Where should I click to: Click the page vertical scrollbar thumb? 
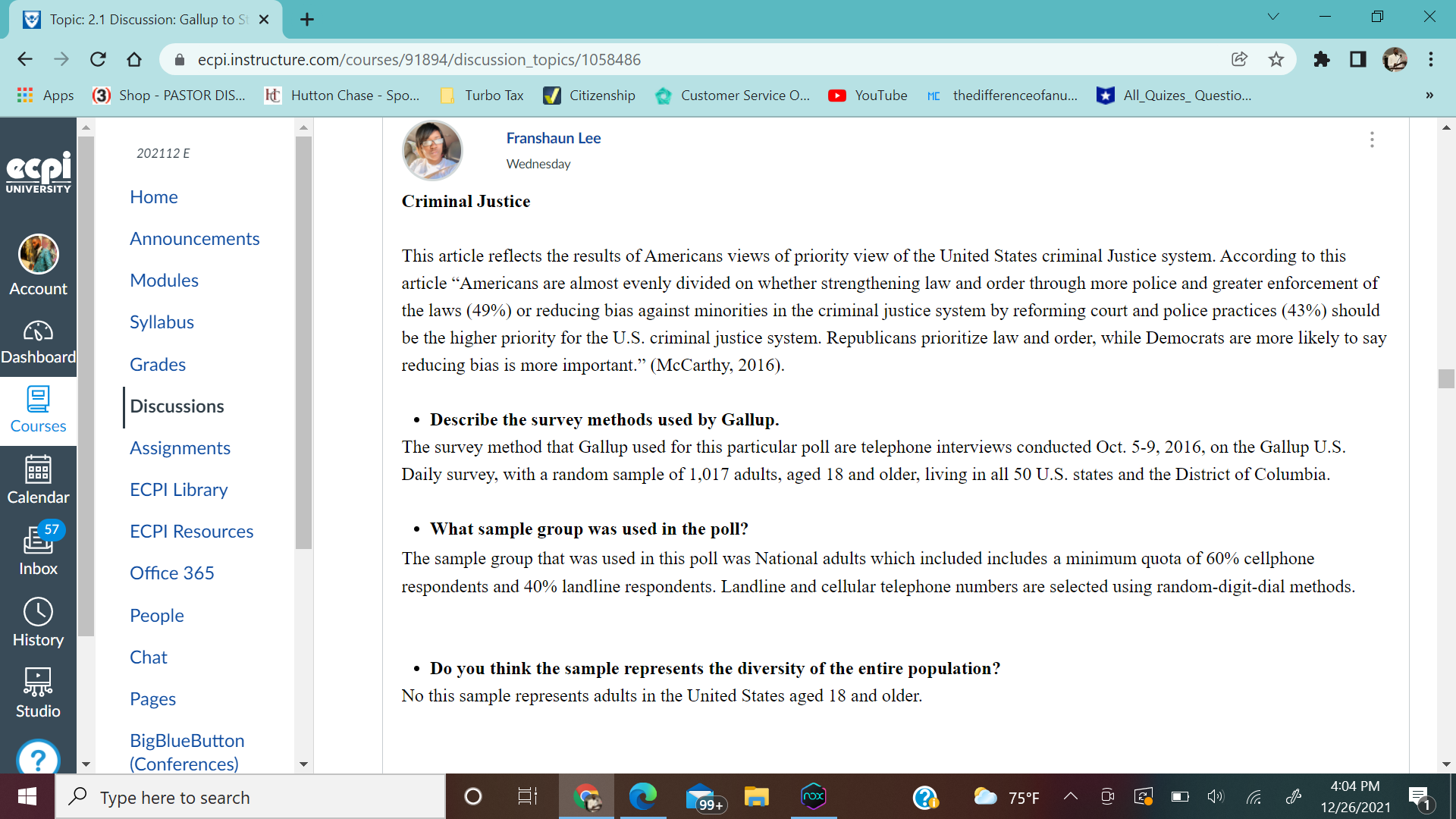[x=1445, y=378]
